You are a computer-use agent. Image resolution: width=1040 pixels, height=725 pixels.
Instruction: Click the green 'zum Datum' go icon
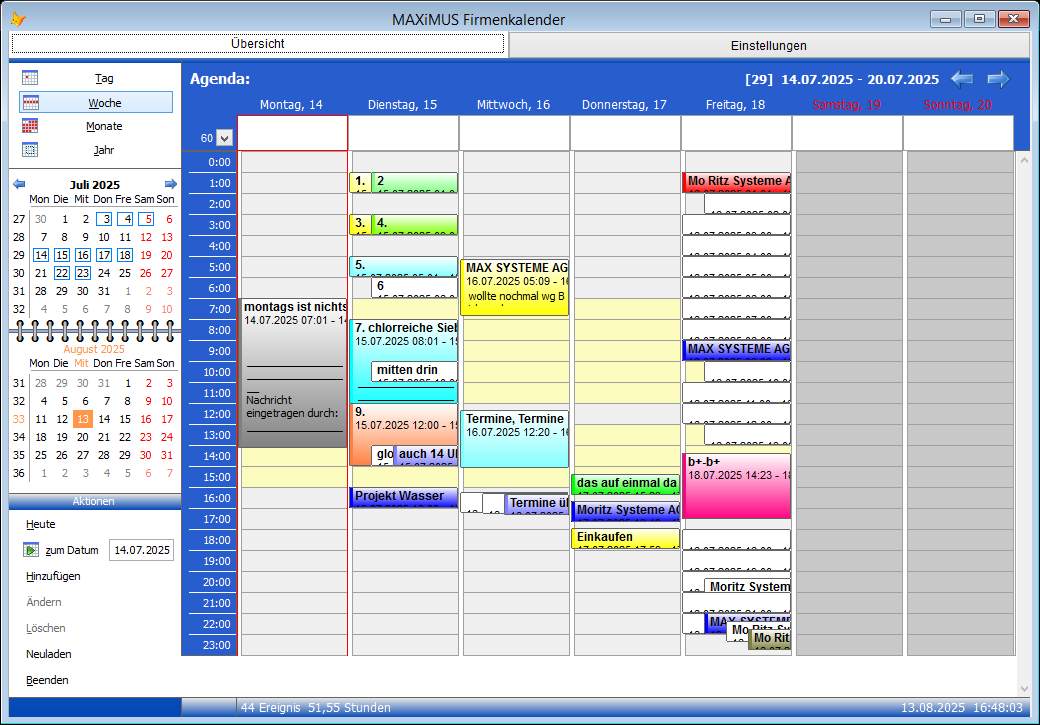pos(31,550)
